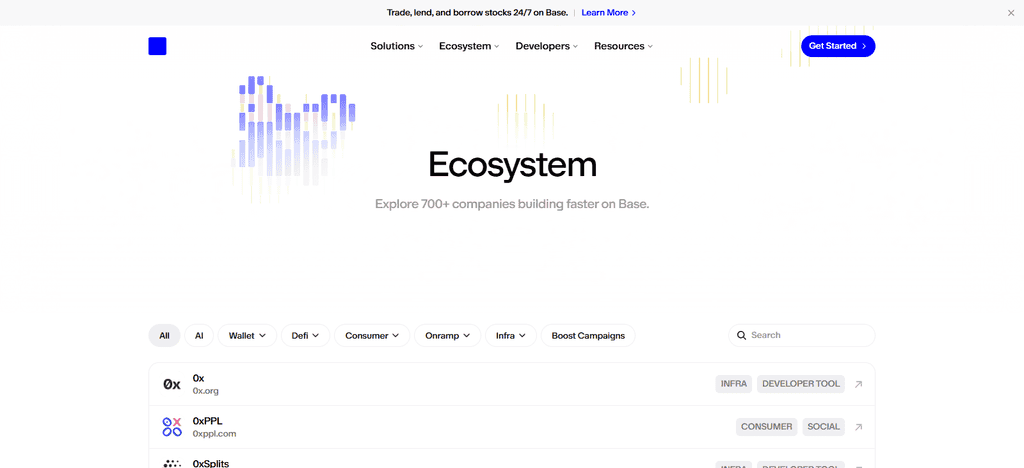This screenshot has width=1024, height=468.
Task: Expand the Onramp filter dropdown
Action: (448, 335)
